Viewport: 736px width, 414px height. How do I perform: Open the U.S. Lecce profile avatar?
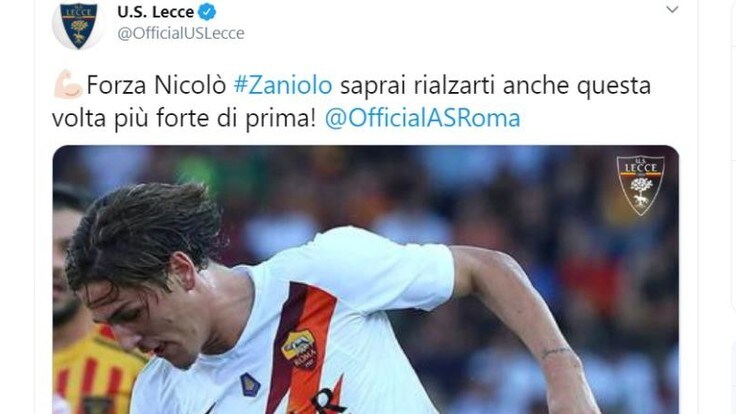pos(78,25)
